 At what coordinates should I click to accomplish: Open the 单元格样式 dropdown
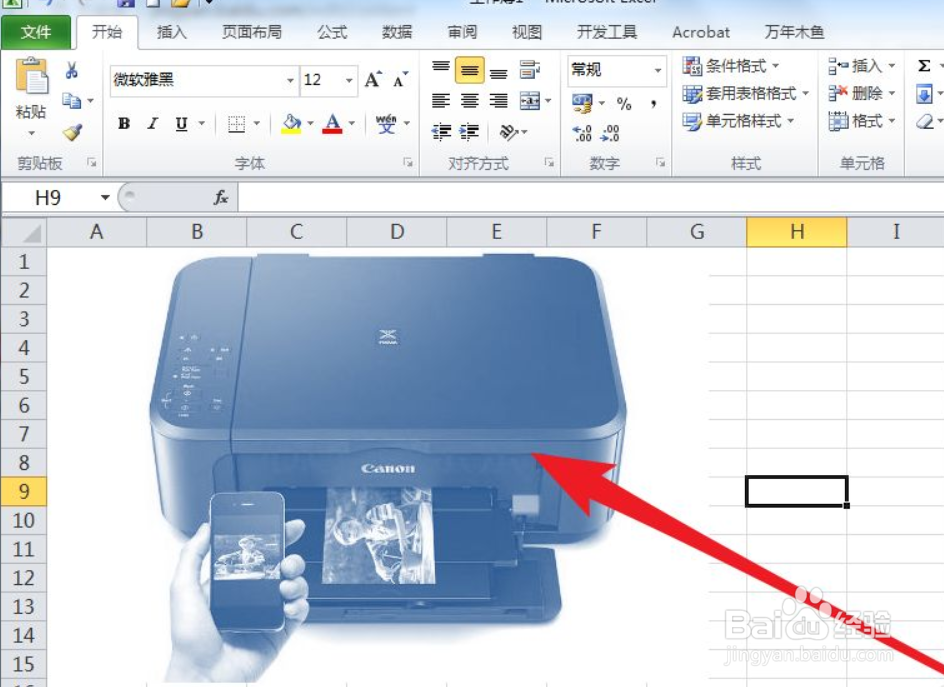point(738,121)
